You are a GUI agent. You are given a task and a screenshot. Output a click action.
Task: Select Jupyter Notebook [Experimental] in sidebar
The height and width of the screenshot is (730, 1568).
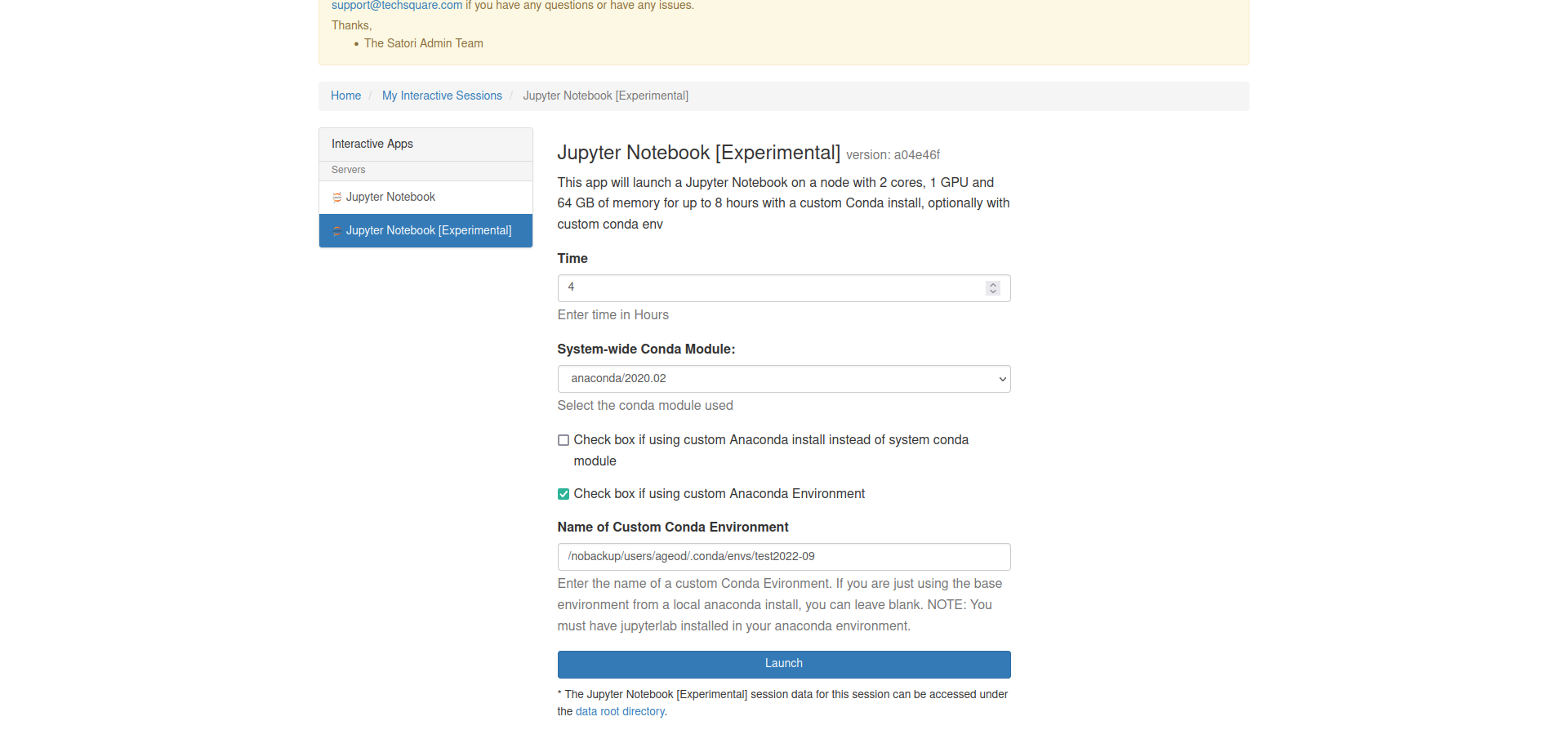pyautogui.click(x=425, y=230)
